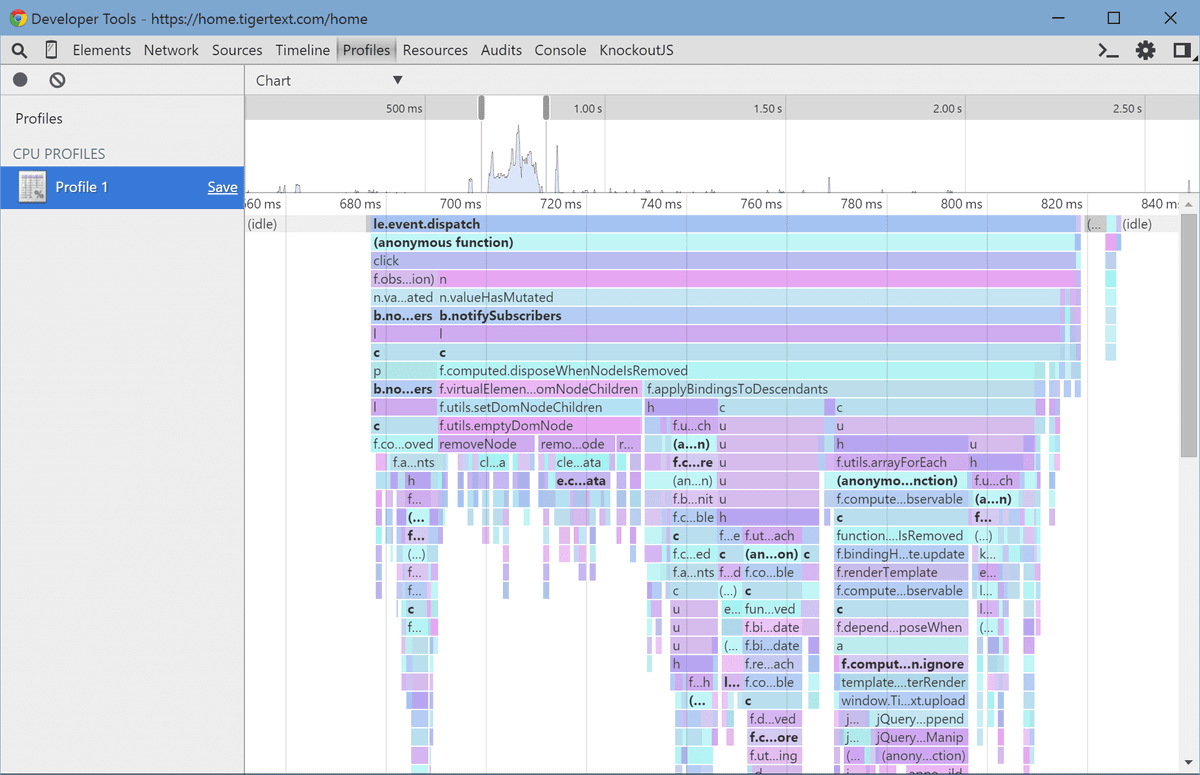Screen dimensions: 1200x775
Task: Click the 1.00 s overview marker
Action: 586,108
